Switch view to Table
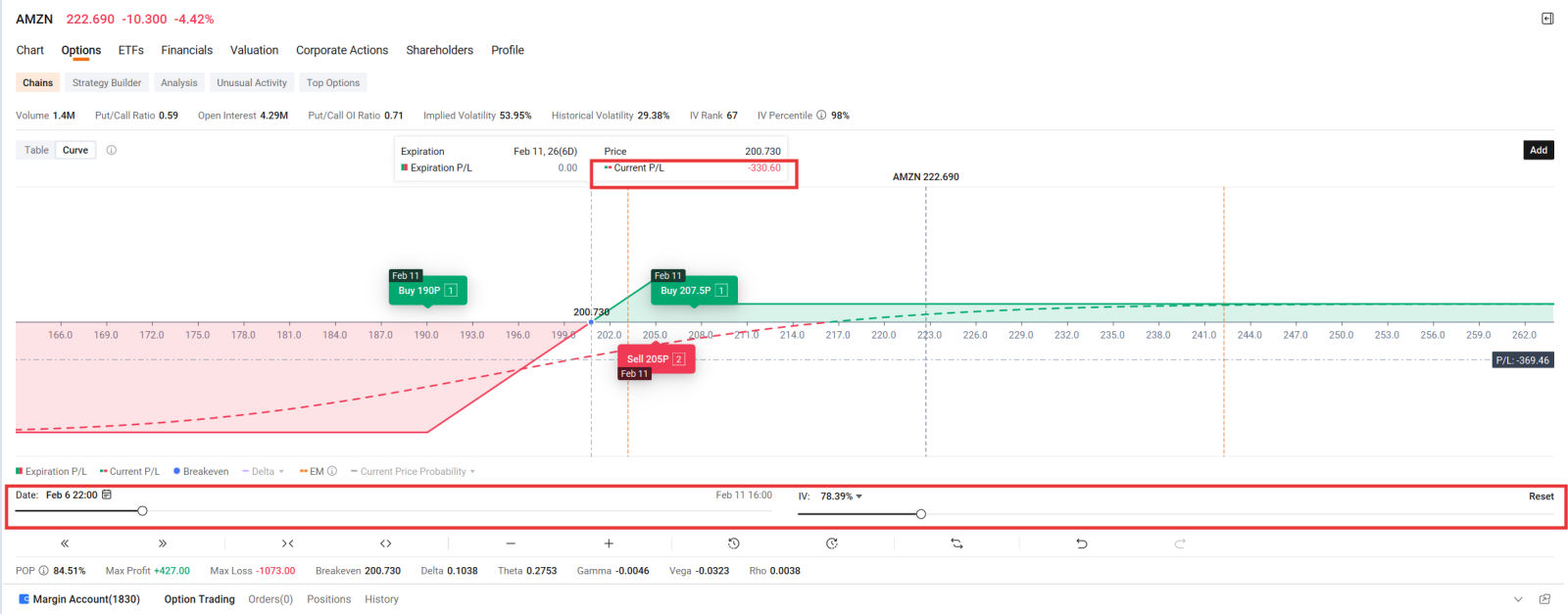This screenshot has width=1568, height=614. click(36, 150)
